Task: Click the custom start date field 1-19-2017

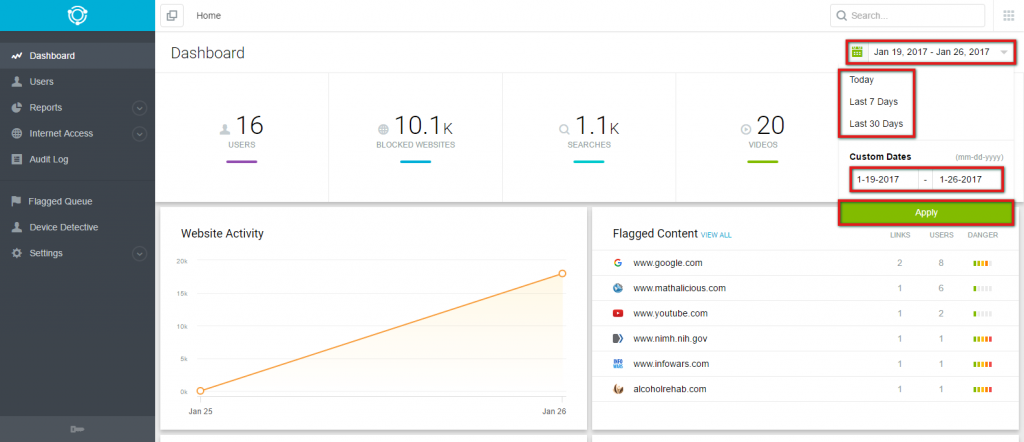Action: click(884, 180)
